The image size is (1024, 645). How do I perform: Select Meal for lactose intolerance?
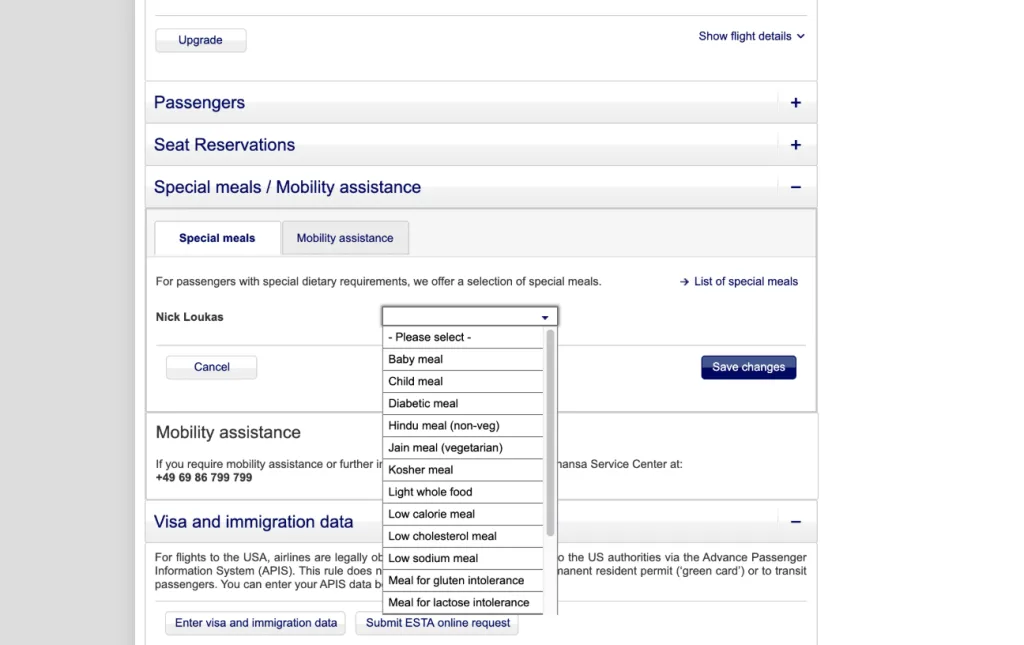click(x=463, y=603)
